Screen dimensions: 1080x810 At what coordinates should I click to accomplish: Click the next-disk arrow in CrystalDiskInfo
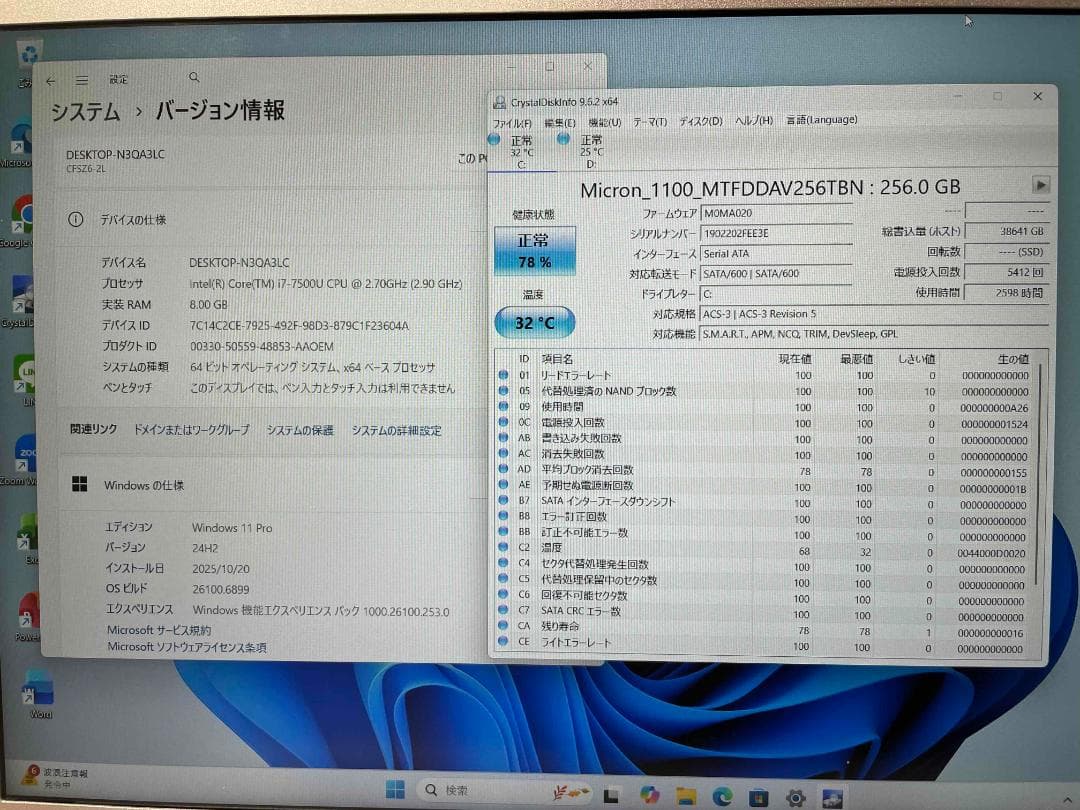pyautogui.click(x=1040, y=185)
